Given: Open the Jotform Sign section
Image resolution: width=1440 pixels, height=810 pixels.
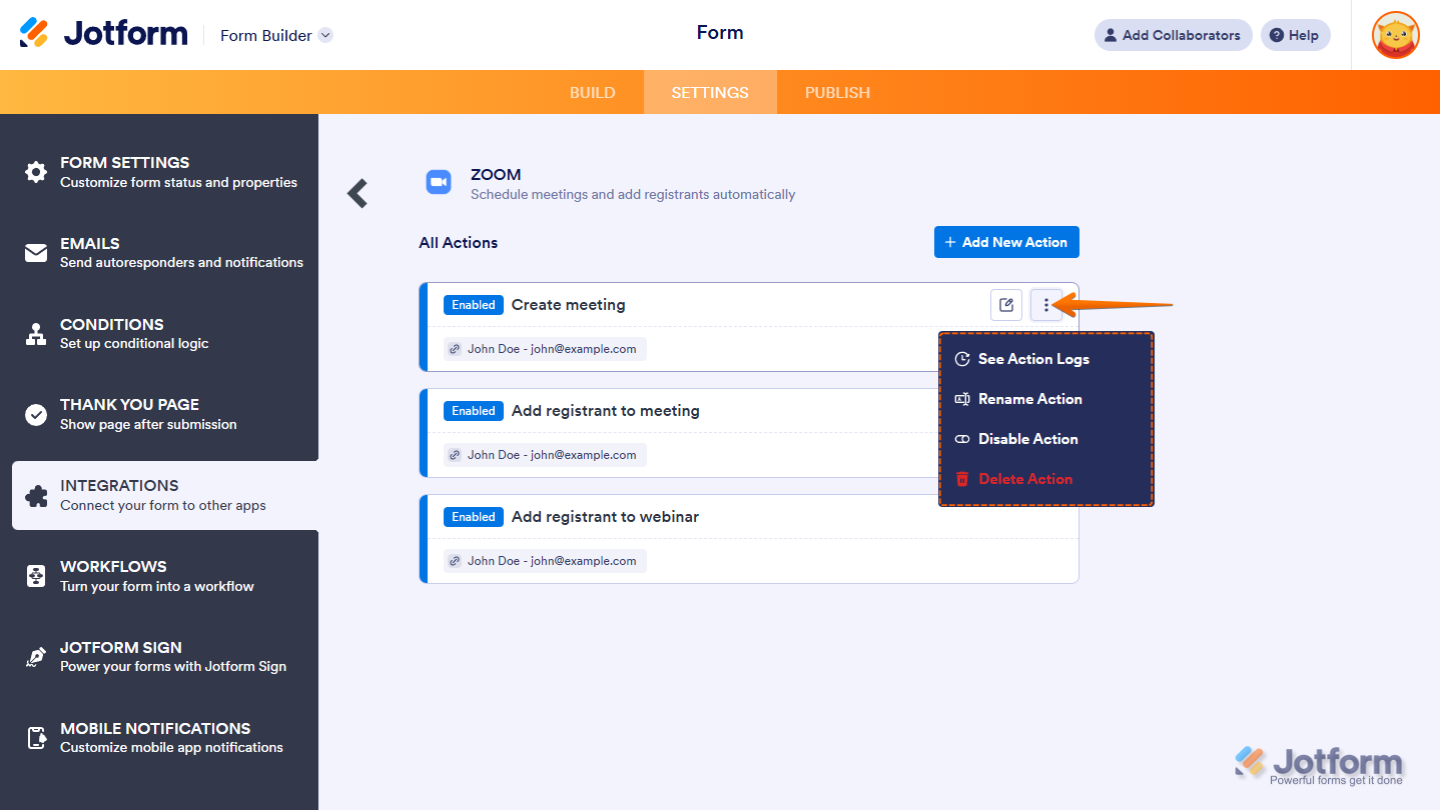Looking at the screenshot, I should click(160, 657).
